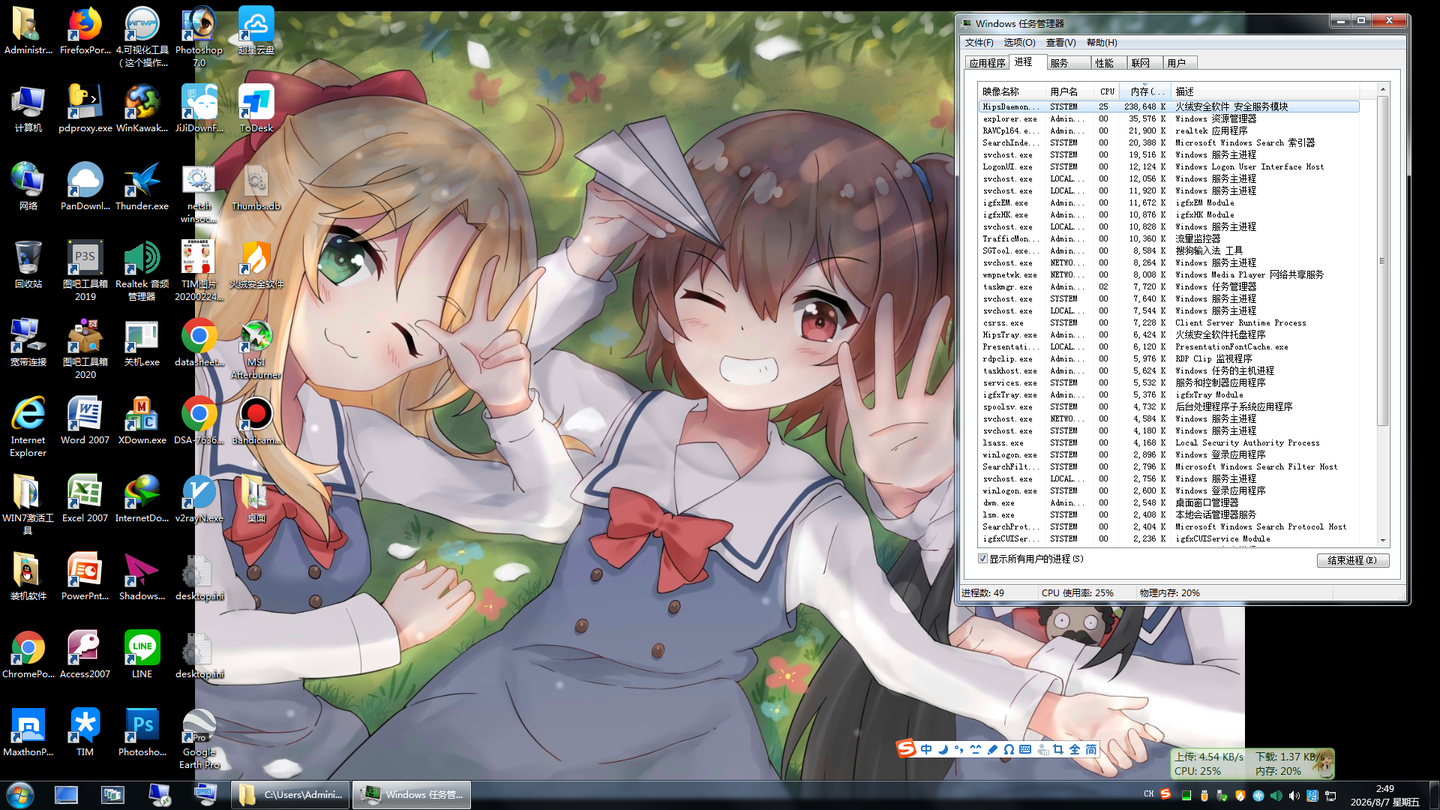
Task: Open the 选项(O) menu
Action: coord(1019,43)
